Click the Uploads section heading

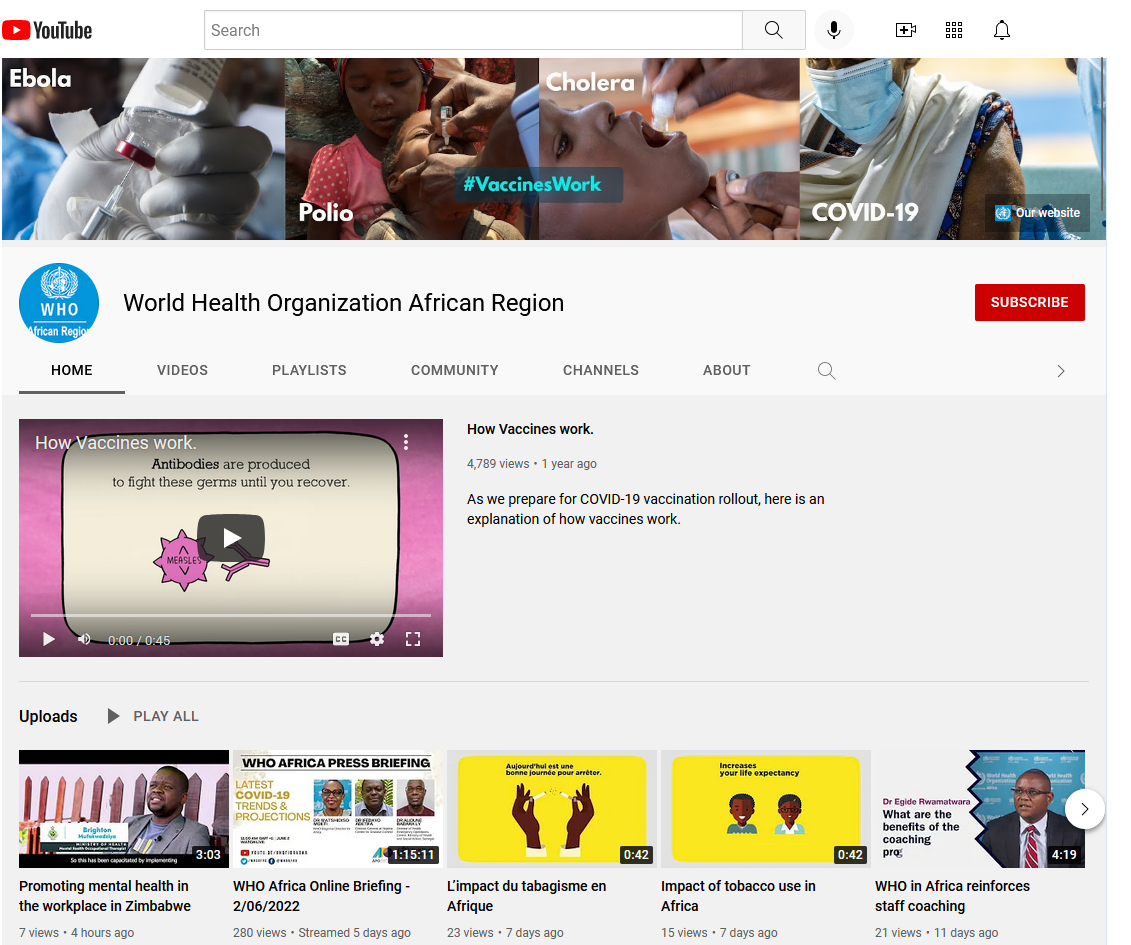tap(48, 716)
